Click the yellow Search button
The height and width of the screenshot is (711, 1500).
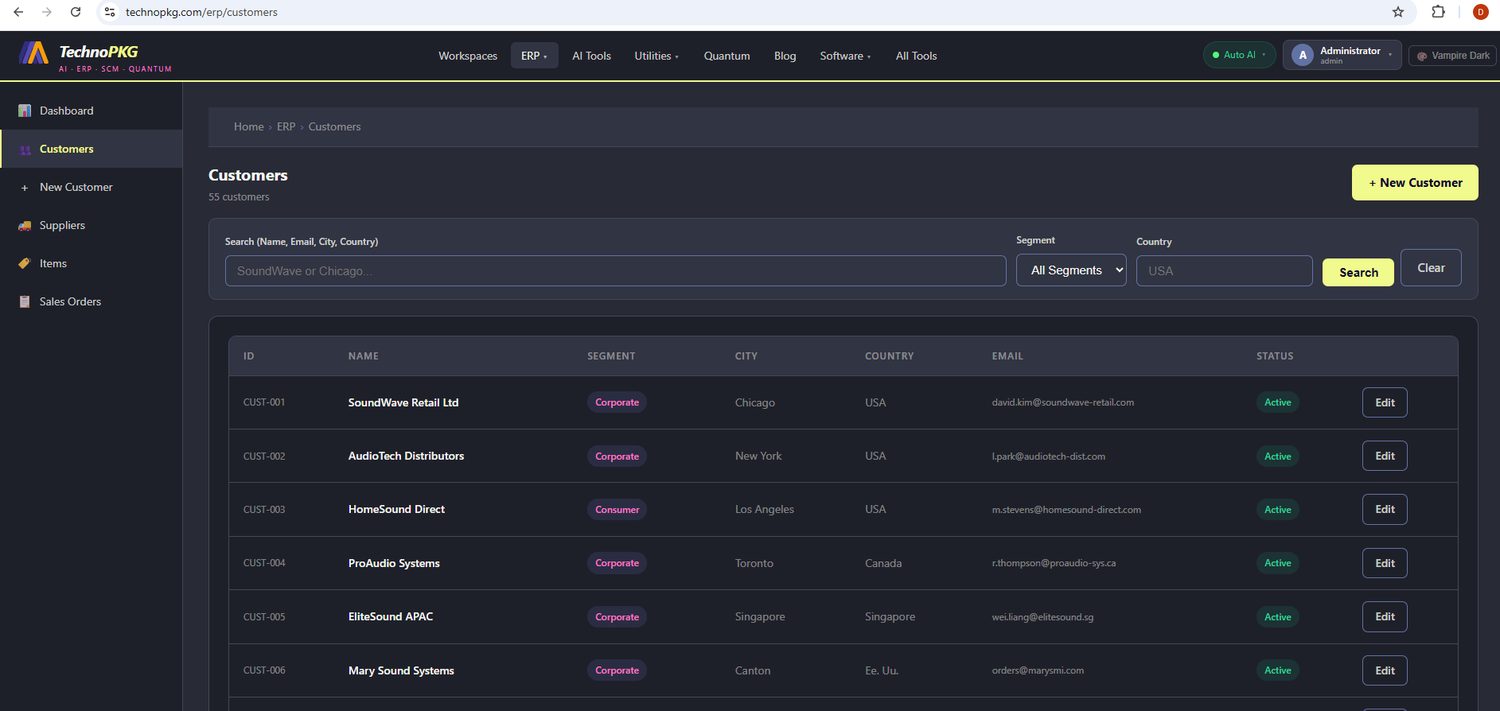(1358, 272)
